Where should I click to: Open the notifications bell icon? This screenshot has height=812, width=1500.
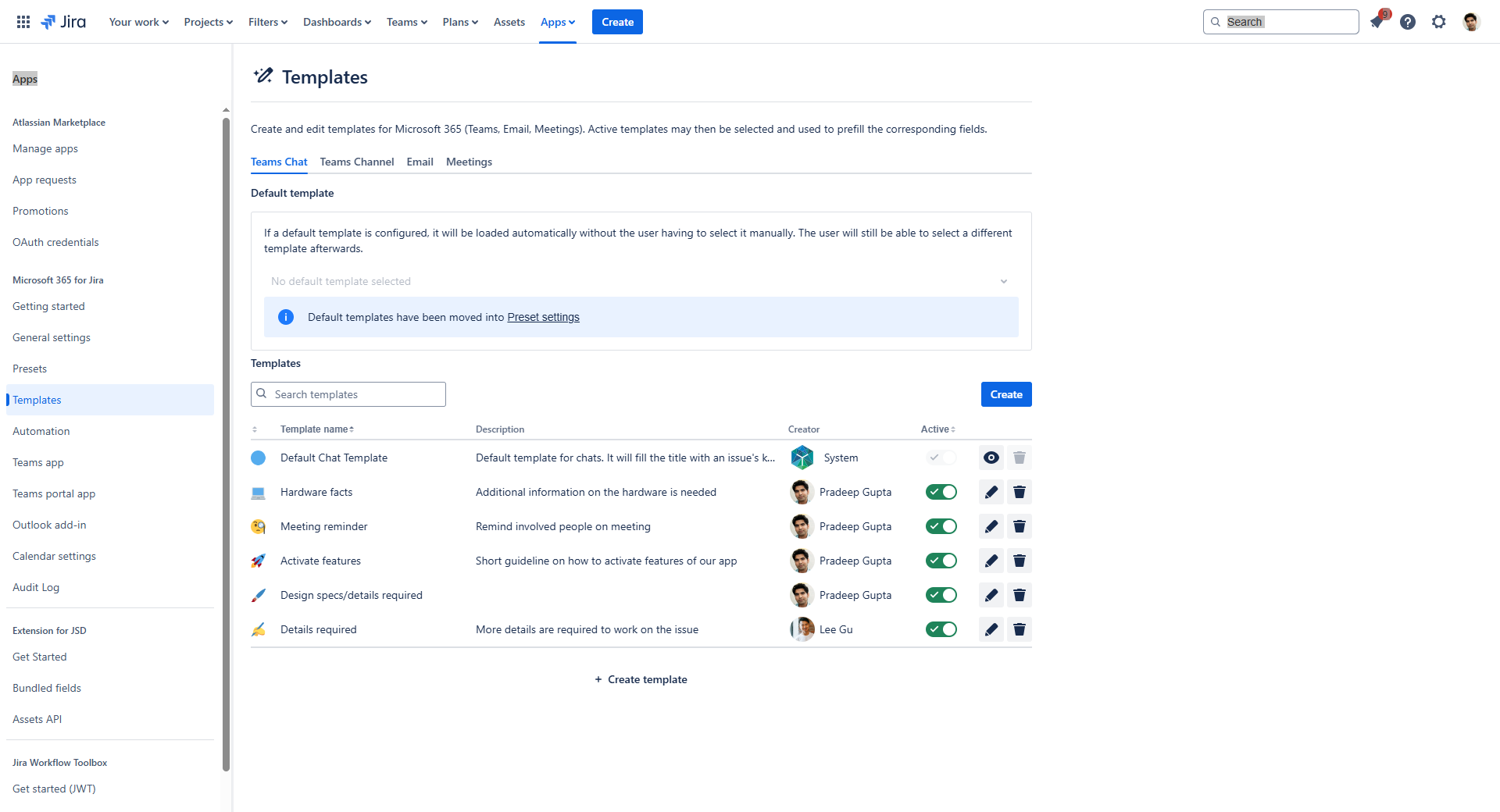coord(1377,22)
